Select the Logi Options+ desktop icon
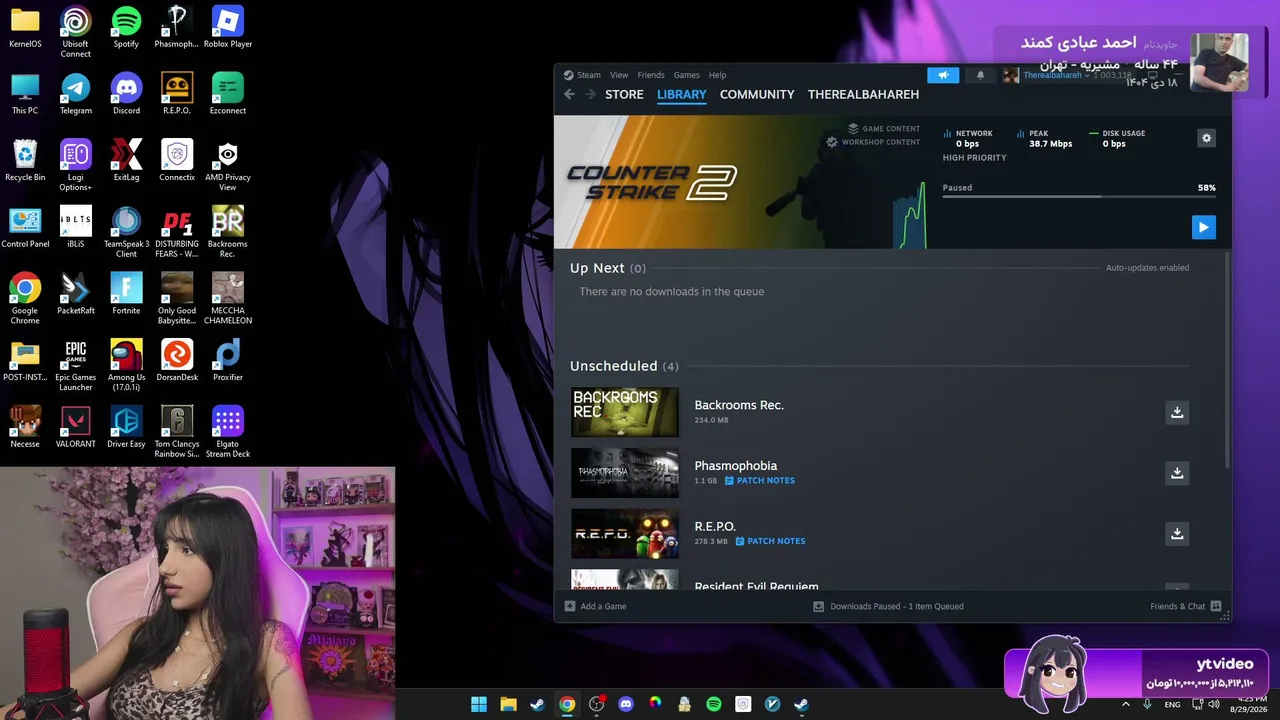The height and width of the screenshot is (720, 1280). (x=75, y=165)
